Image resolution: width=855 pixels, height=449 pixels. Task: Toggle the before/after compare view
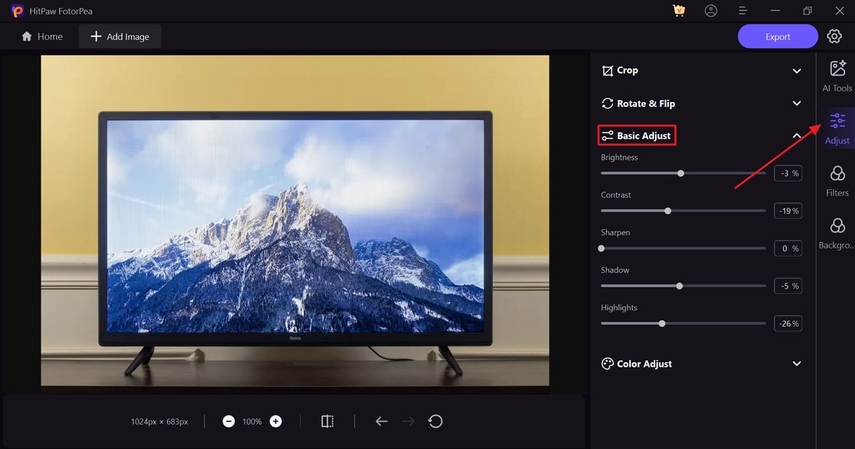pos(327,421)
